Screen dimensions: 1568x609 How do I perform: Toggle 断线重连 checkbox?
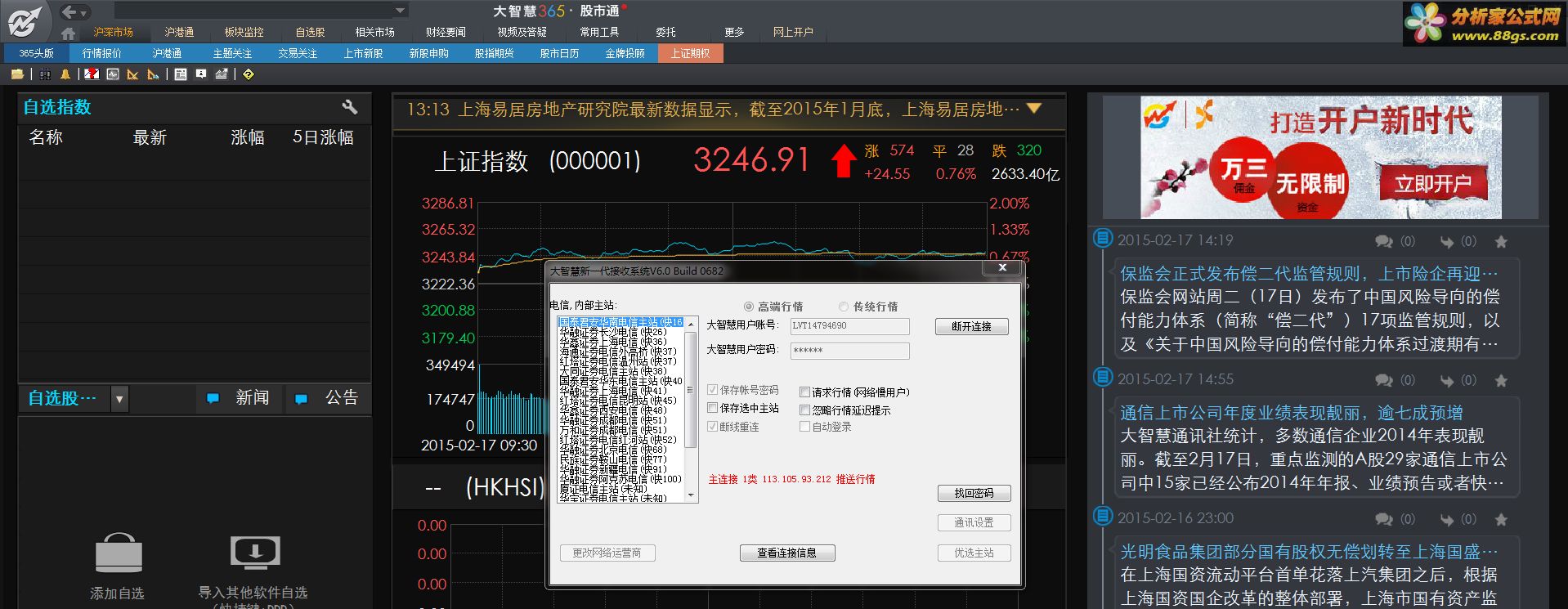coord(712,427)
